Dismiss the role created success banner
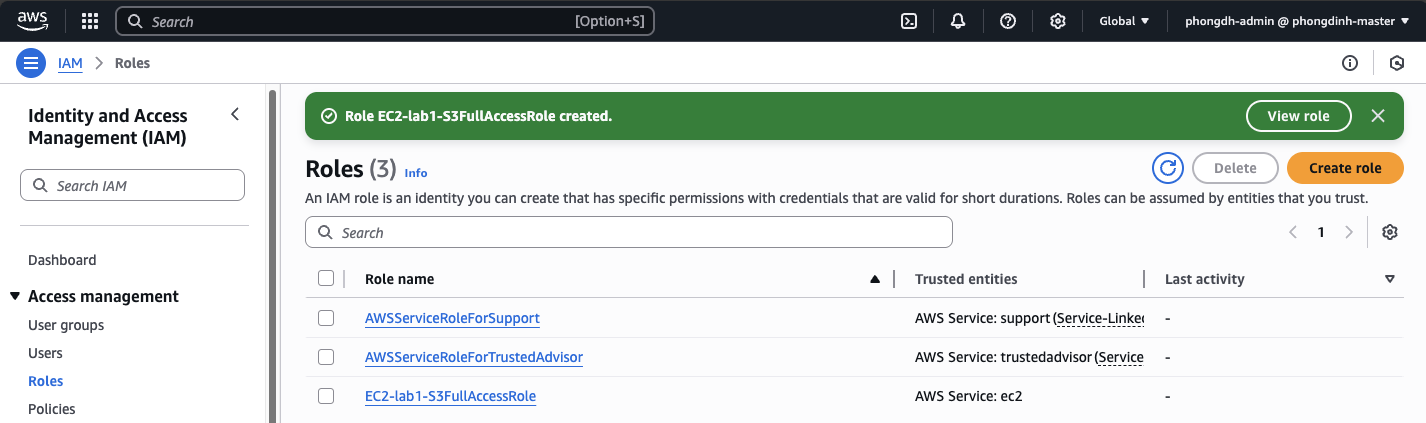Viewport: 1426px width, 423px height. coord(1378,116)
